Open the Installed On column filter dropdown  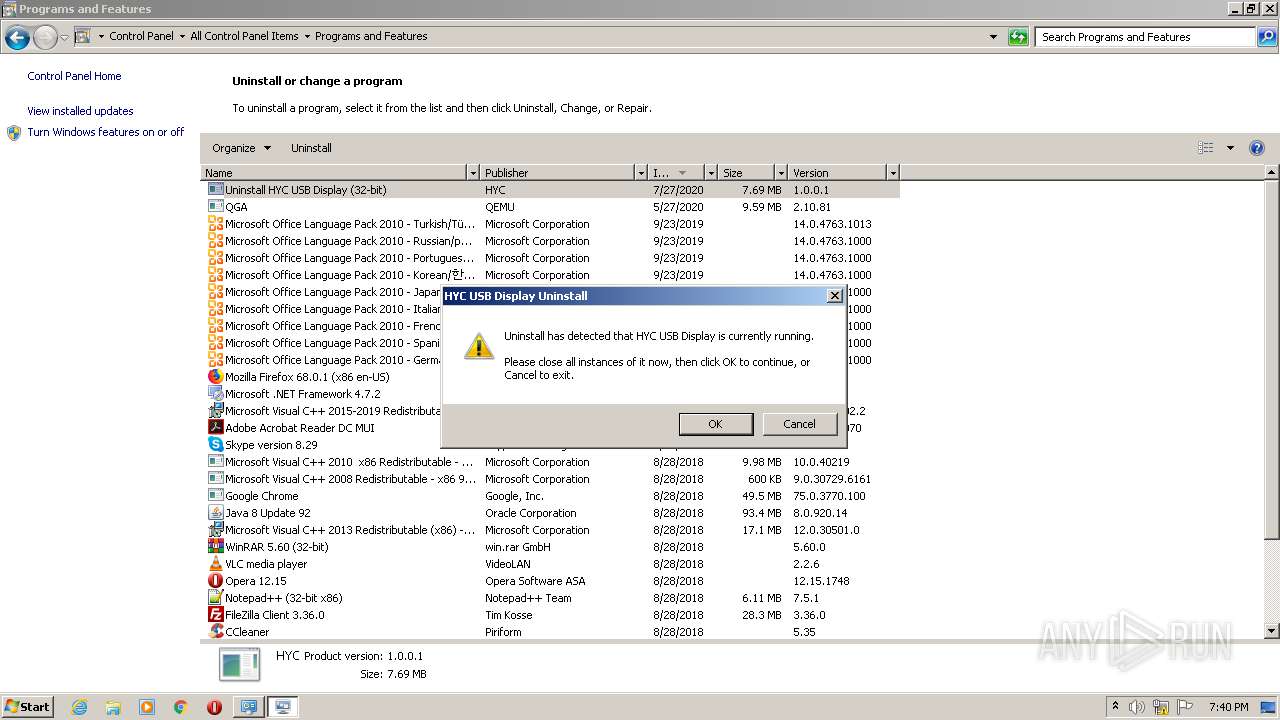(711, 173)
